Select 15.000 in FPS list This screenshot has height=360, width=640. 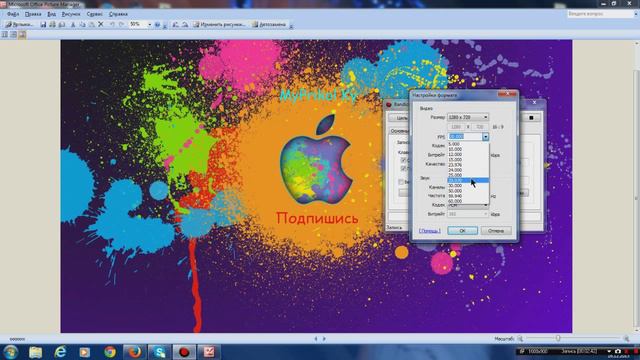tap(468, 160)
